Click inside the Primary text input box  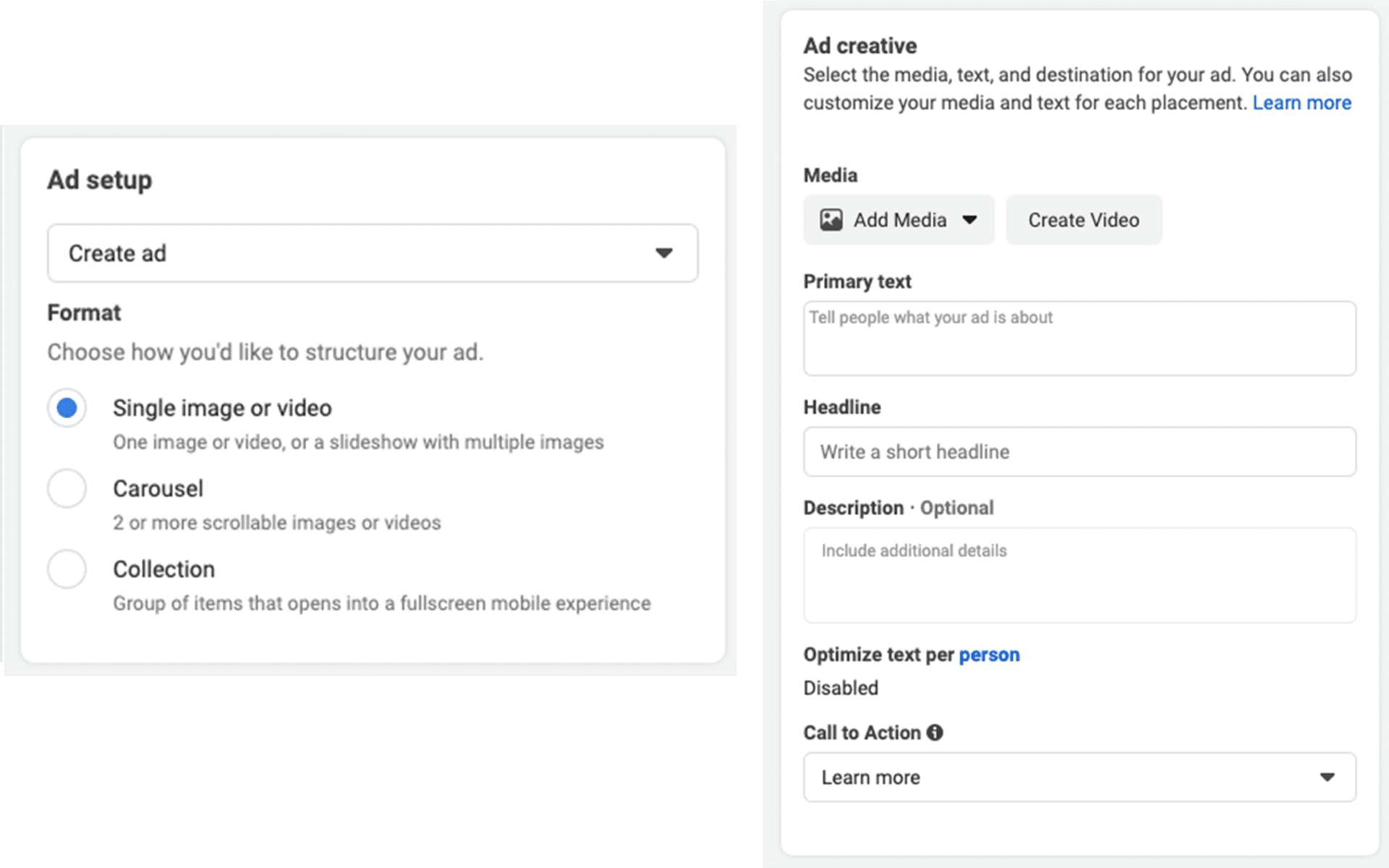(x=1079, y=339)
